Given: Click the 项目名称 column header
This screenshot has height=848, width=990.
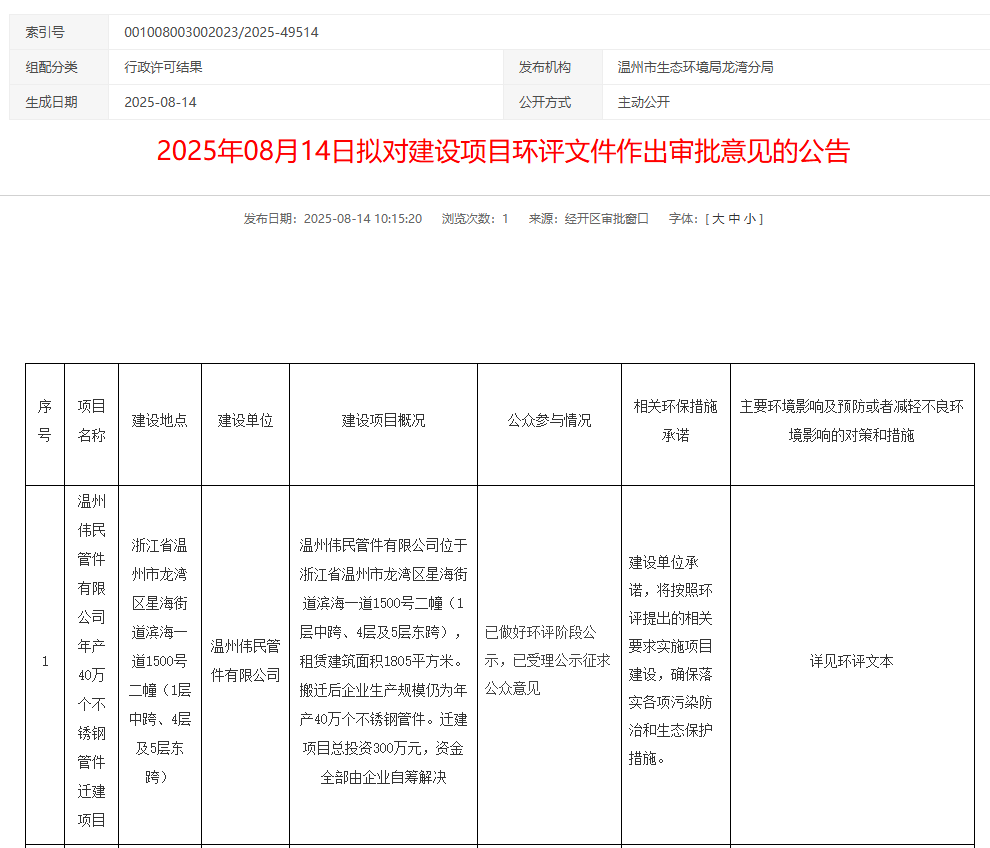Looking at the screenshot, I should point(91,421).
